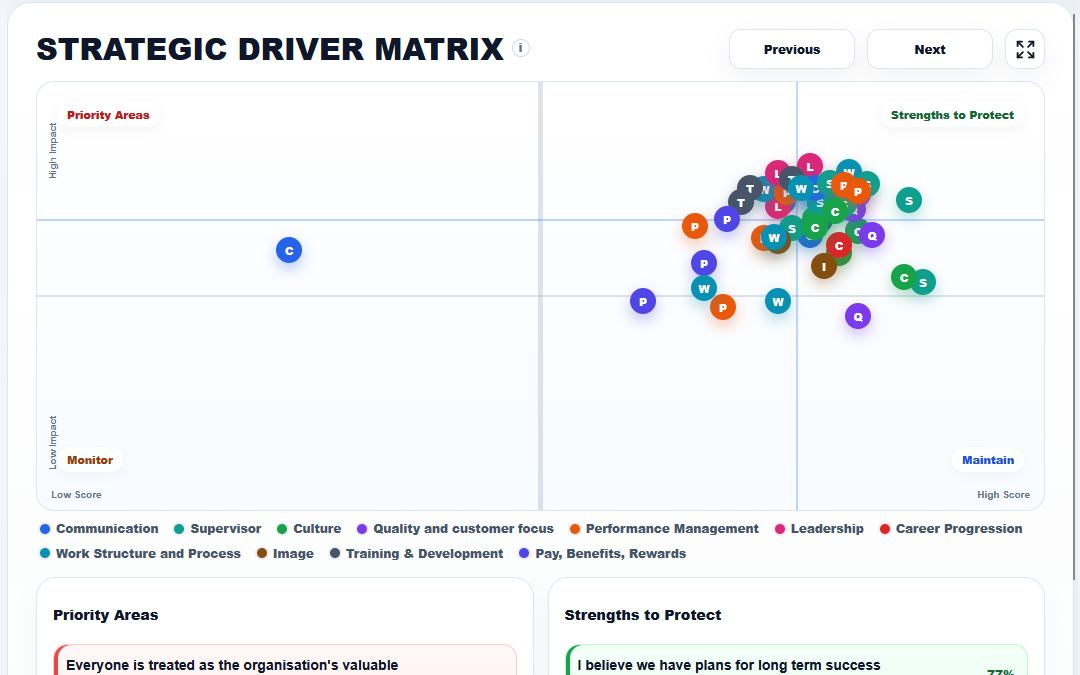
Task: Select the leftmost orange Performance P point
Action: click(x=695, y=226)
